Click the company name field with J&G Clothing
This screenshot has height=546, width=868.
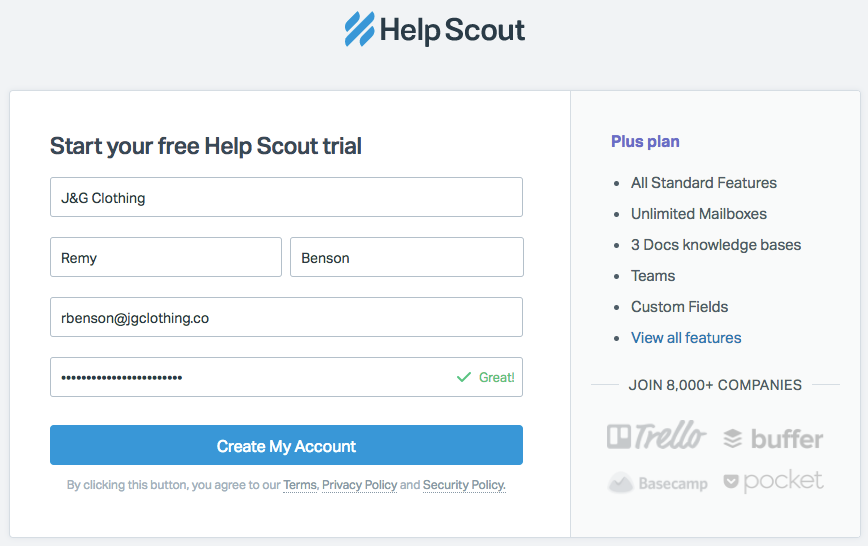[286, 197]
